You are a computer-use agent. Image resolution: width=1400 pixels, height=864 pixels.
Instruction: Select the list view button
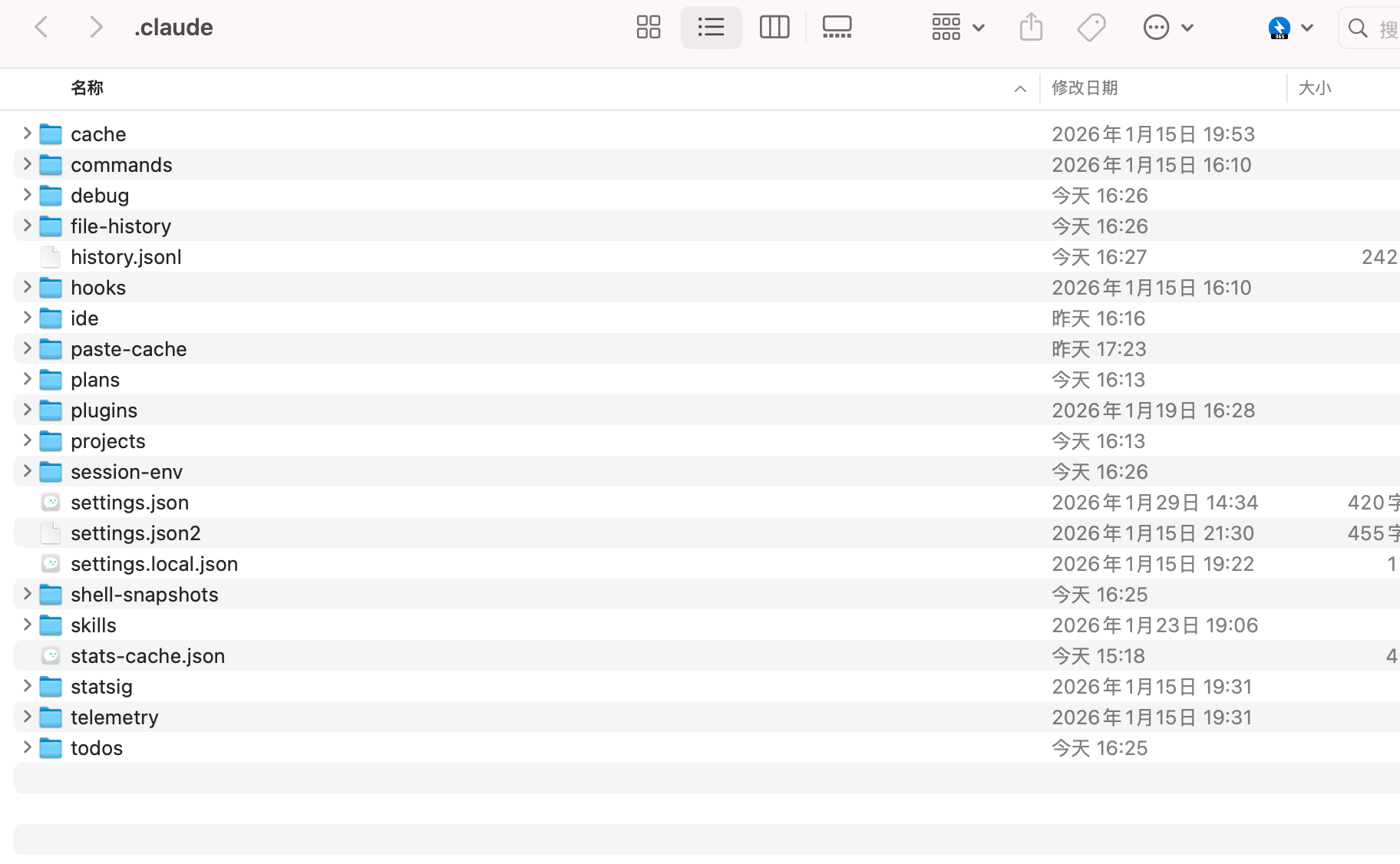click(711, 28)
